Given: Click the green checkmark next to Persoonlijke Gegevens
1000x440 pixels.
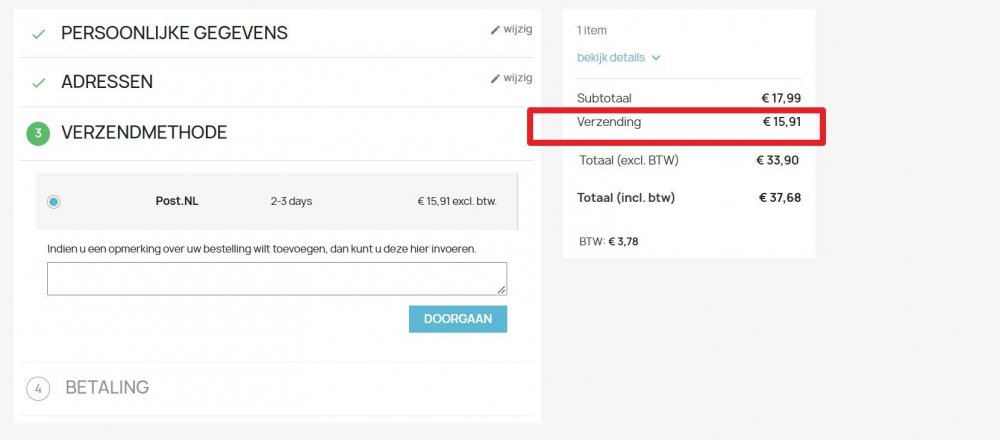Looking at the screenshot, I should [x=39, y=34].
